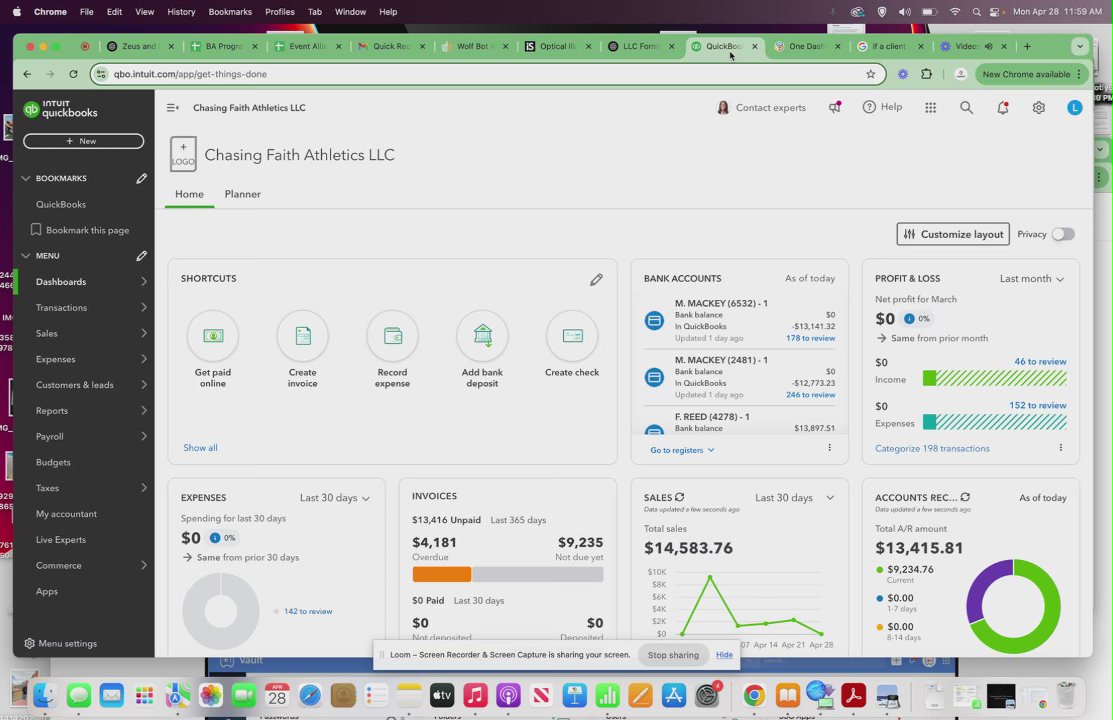
Task: Click the Customize layout button
Action: [x=953, y=234]
